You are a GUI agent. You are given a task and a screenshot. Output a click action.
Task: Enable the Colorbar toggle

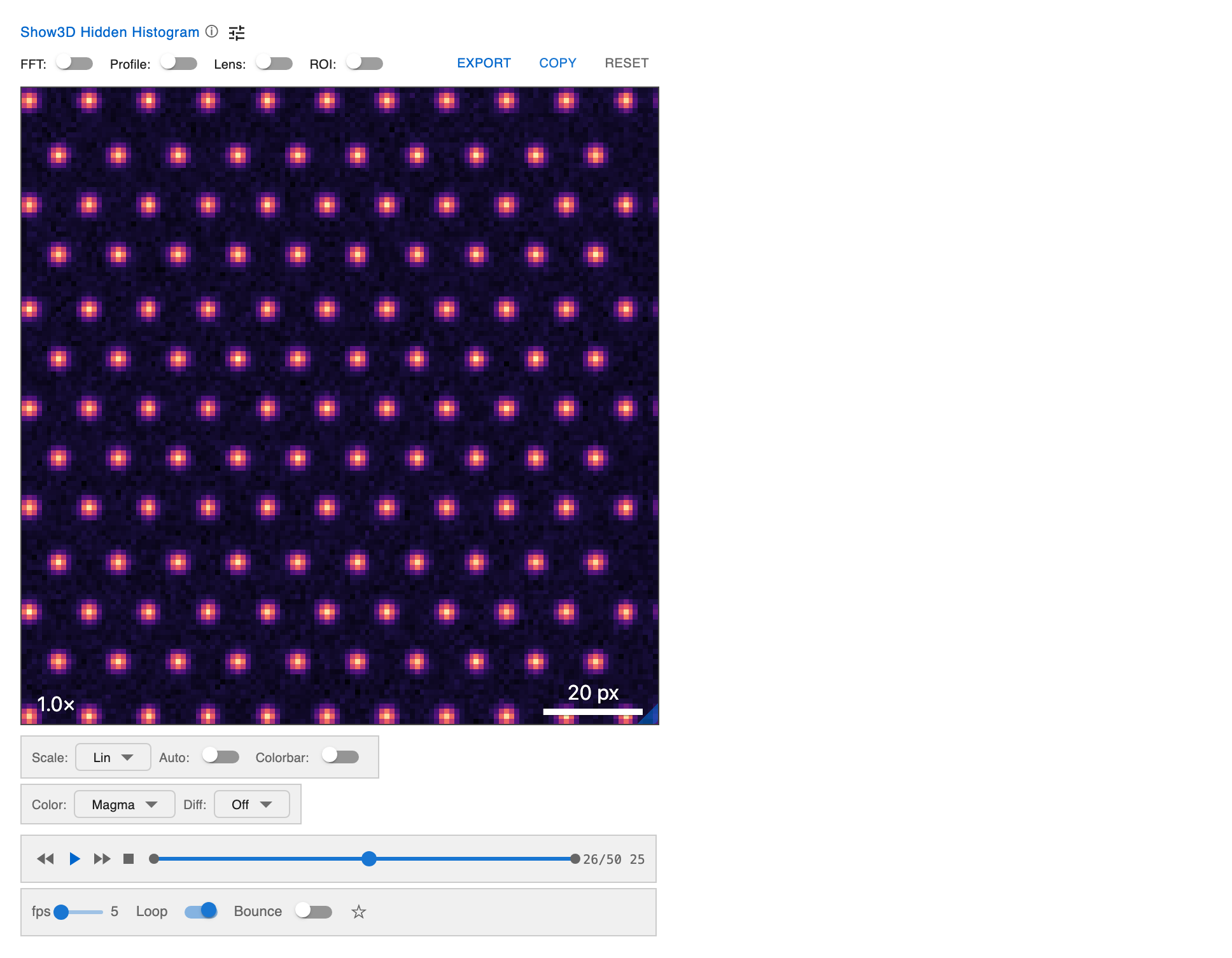(x=340, y=757)
